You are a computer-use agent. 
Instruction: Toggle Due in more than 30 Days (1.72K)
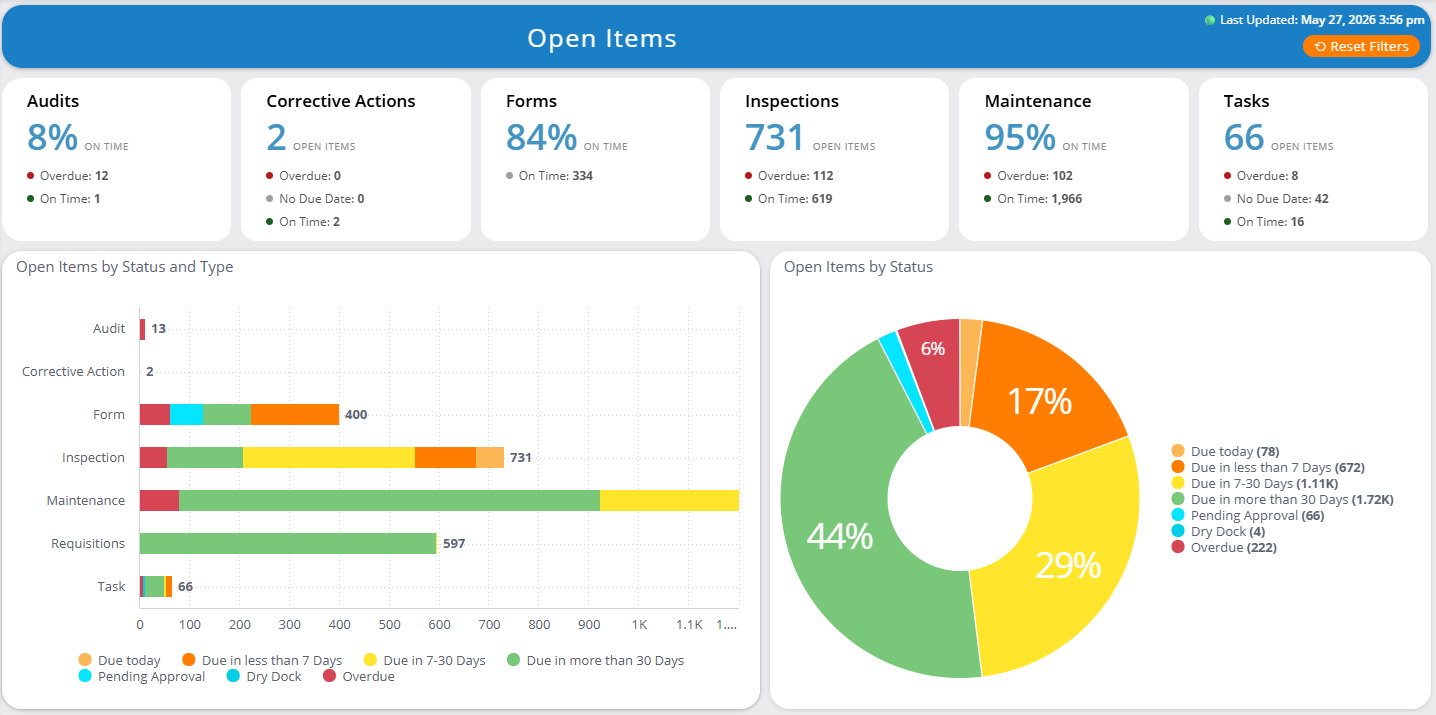pyautogui.click(x=1282, y=499)
